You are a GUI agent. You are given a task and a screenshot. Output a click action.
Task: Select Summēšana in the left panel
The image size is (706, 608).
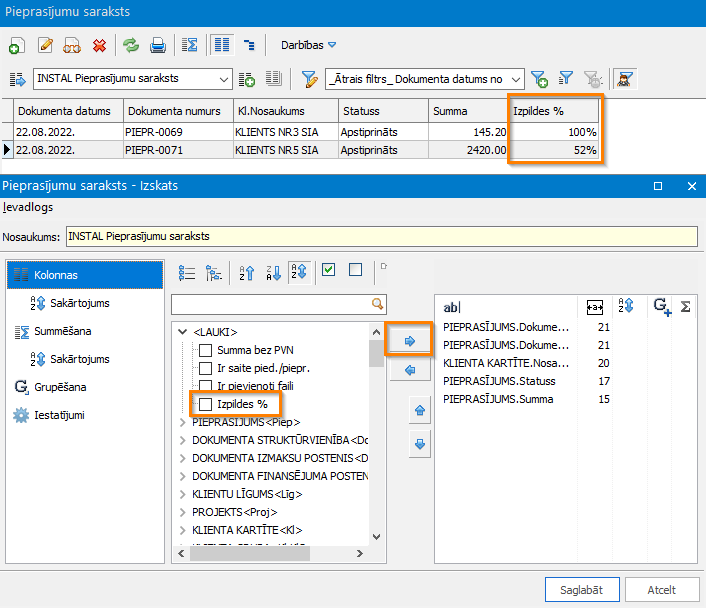click(63, 331)
